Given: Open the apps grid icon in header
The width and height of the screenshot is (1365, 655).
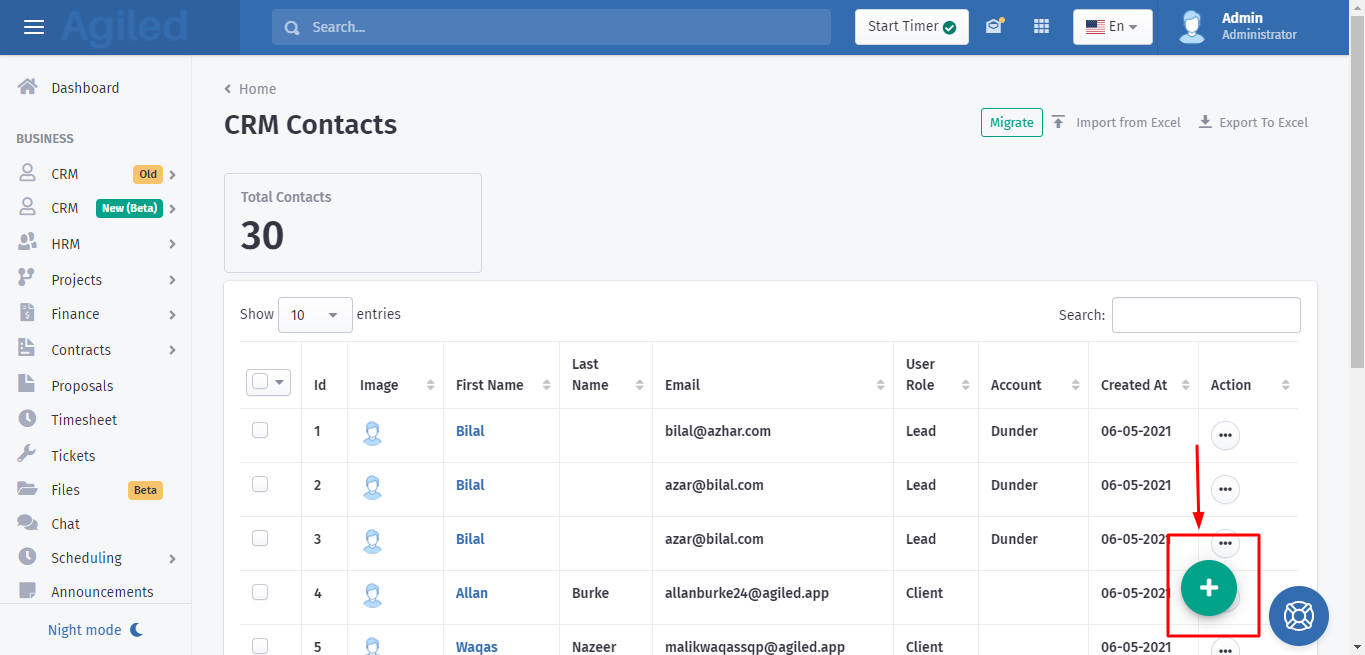Looking at the screenshot, I should [x=1041, y=27].
